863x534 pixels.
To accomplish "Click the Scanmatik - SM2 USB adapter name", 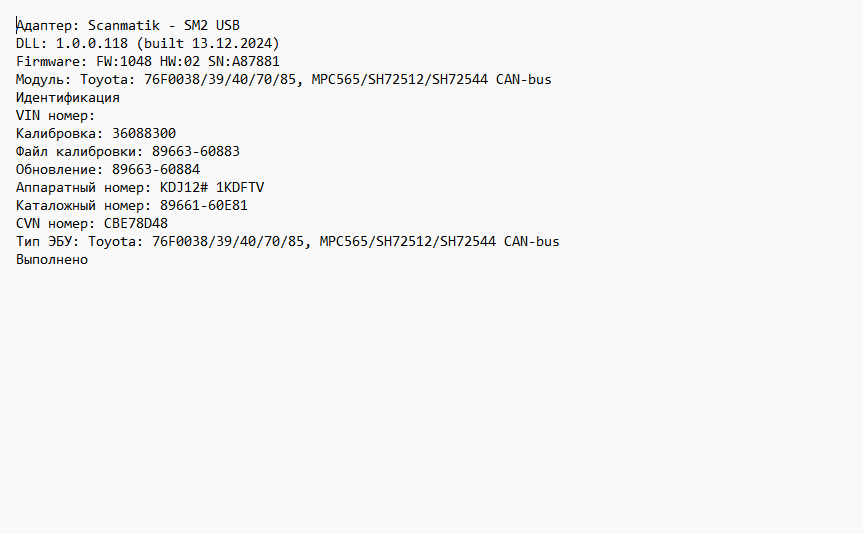I will click(163, 25).
